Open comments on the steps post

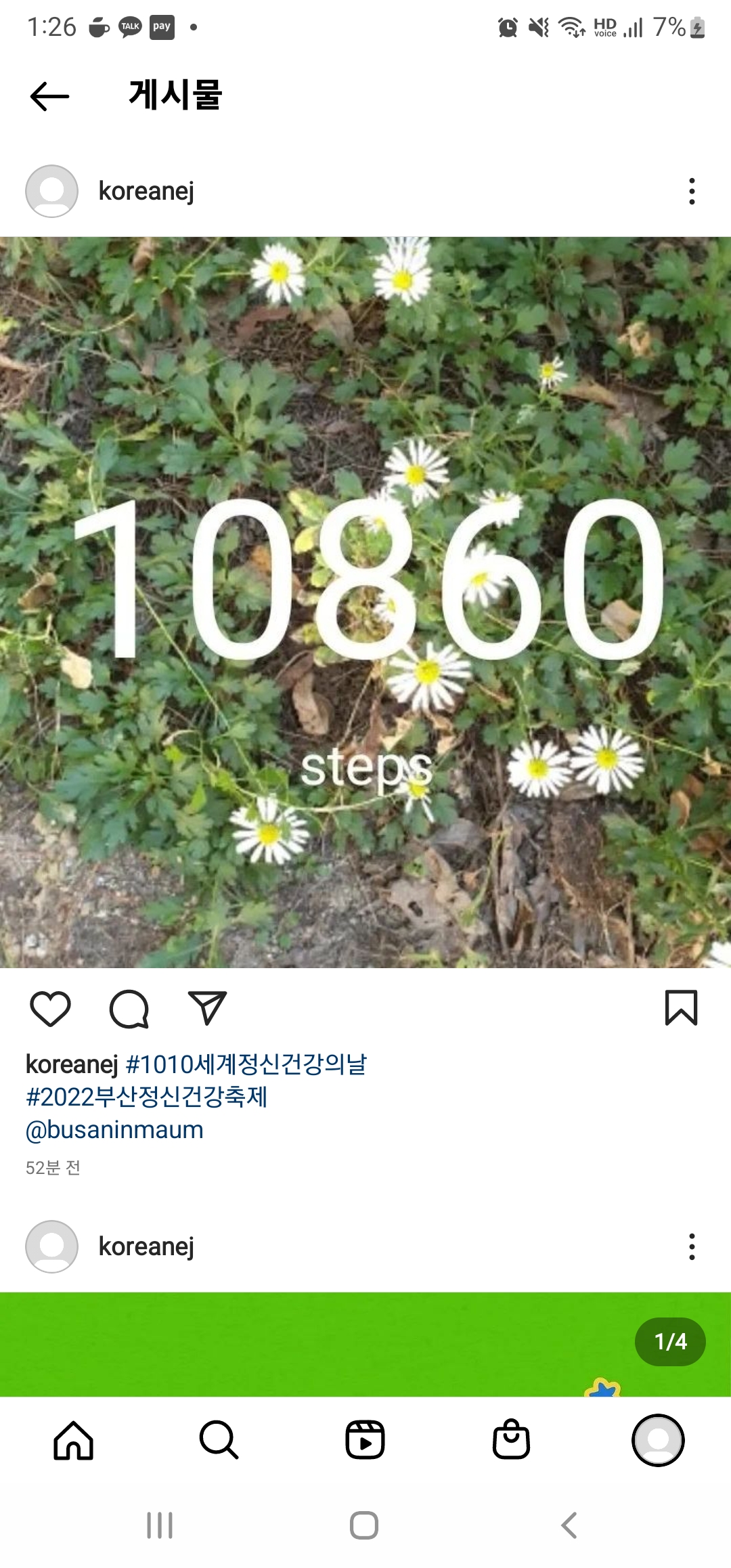pos(129,1009)
